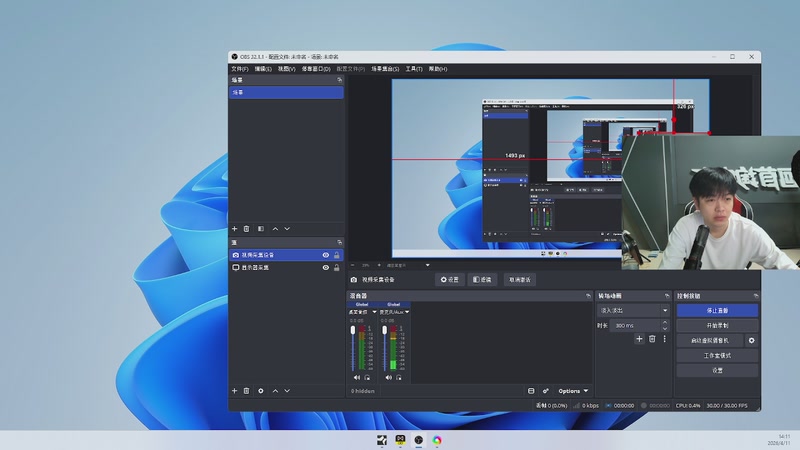Open advanced audio properties gears icon
Image resolution: width=800 pixels, height=450 pixels.
point(545,391)
